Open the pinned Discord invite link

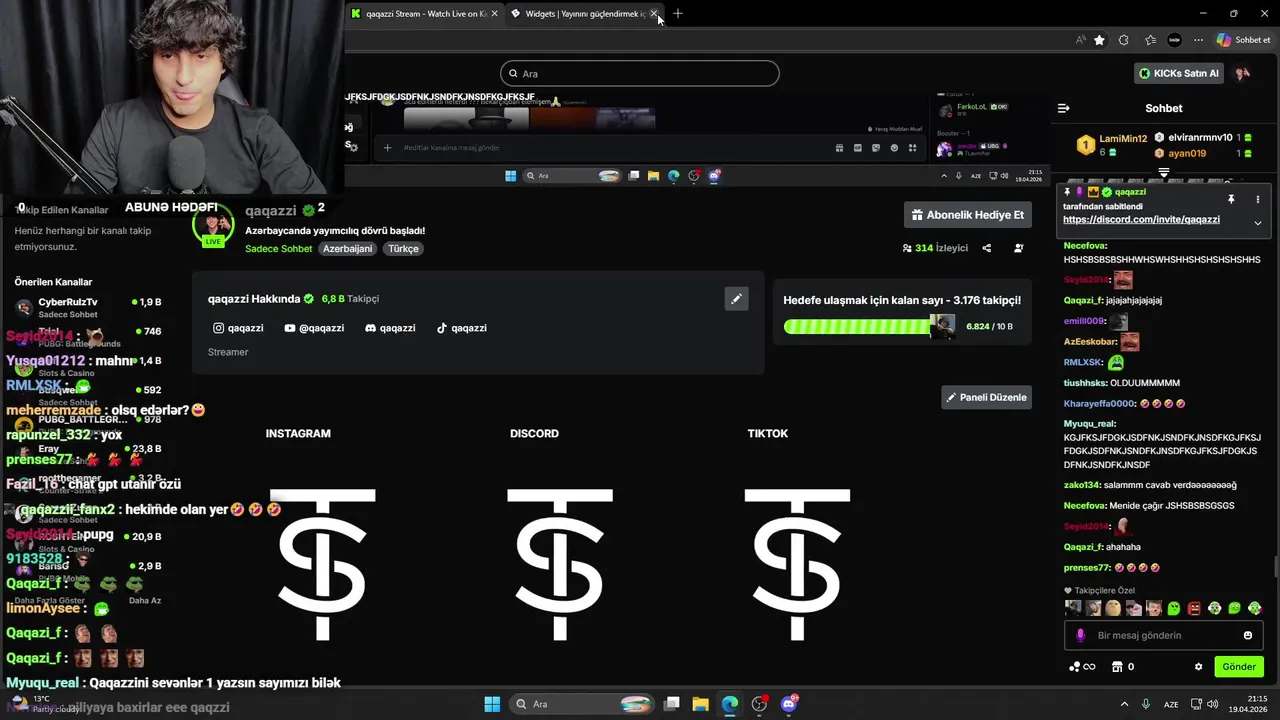[x=1141, y=220]
